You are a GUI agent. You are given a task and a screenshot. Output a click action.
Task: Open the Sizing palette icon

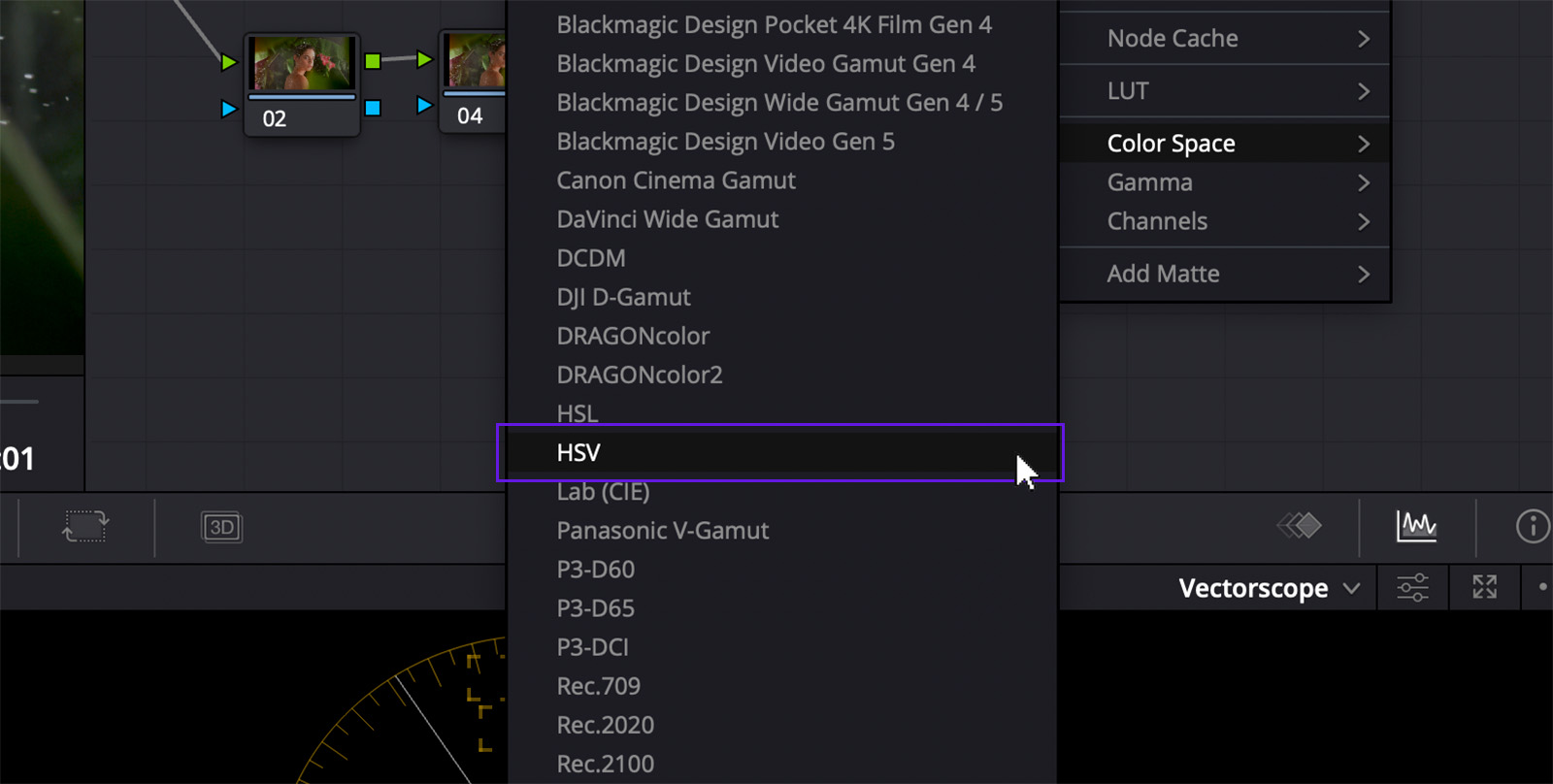[x=85, y=526]
